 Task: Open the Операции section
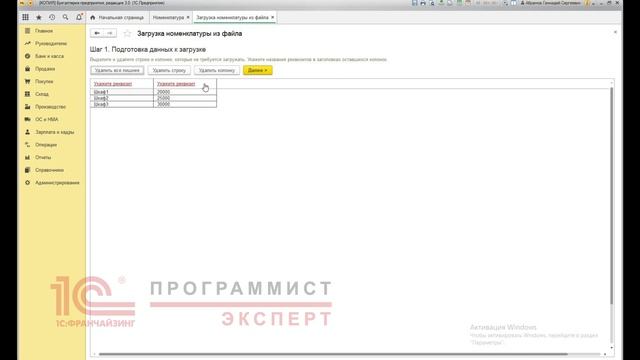46,144
